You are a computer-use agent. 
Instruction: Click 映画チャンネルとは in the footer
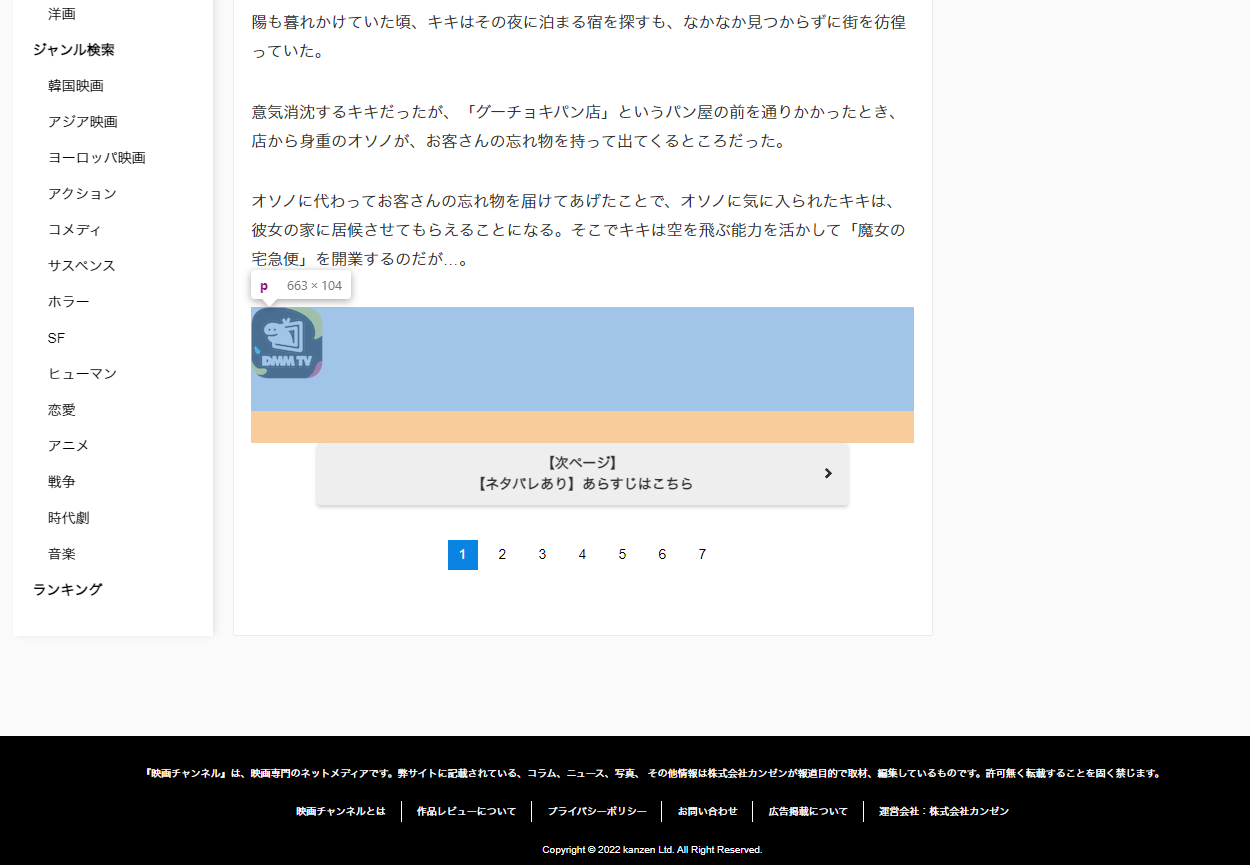pyautogui.click(x=340, y=811)
